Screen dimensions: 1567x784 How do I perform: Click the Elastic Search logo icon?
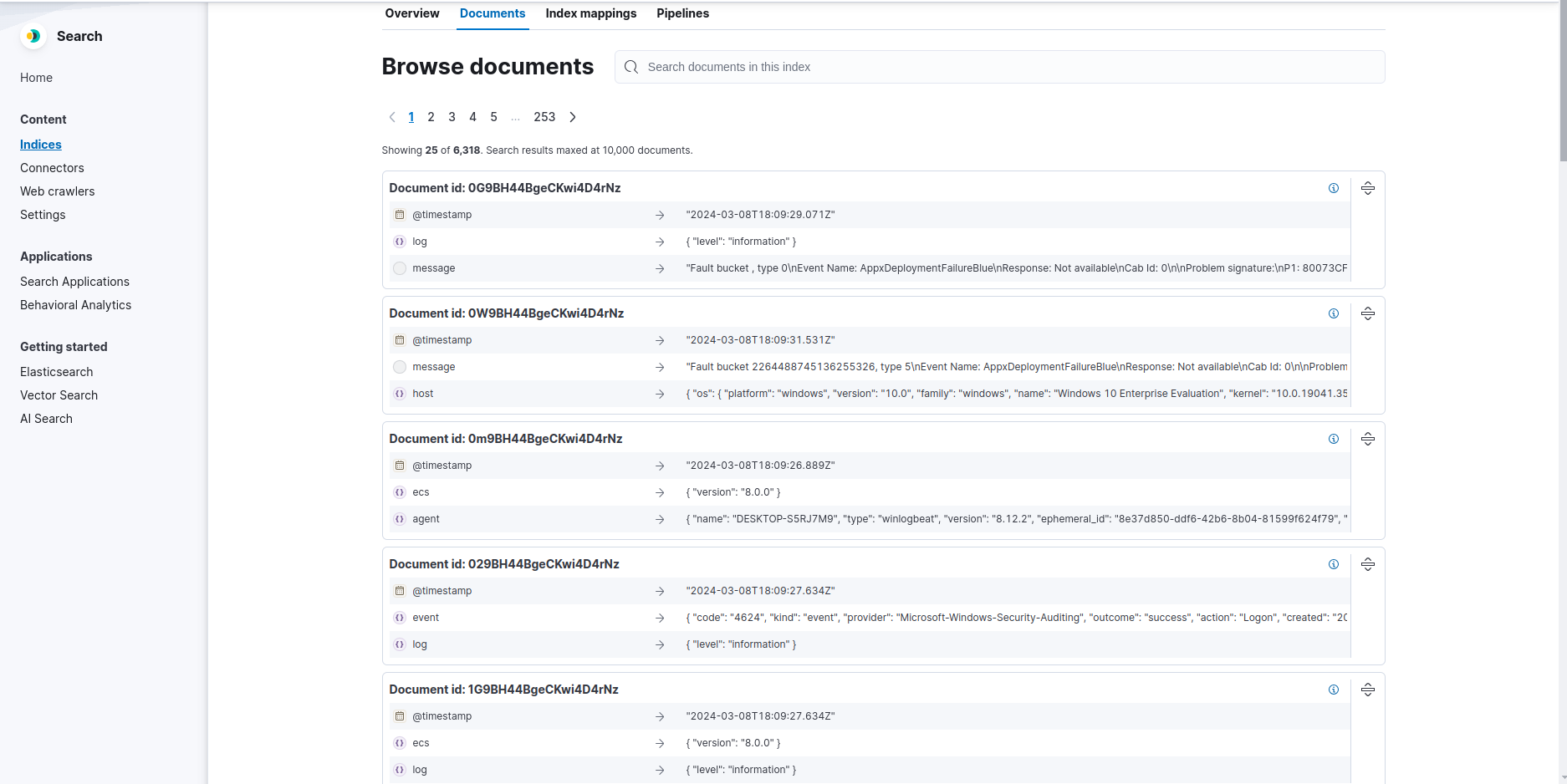click(33, 36)
